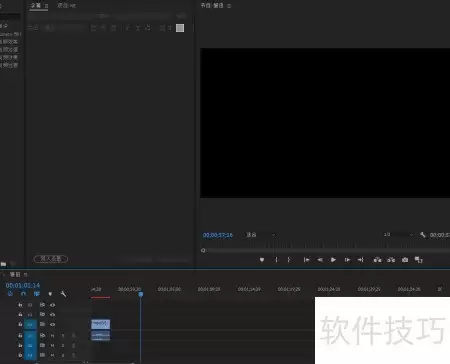
Task: Click the timeline timecode 00:01:01:14
Action: (23, 285)
